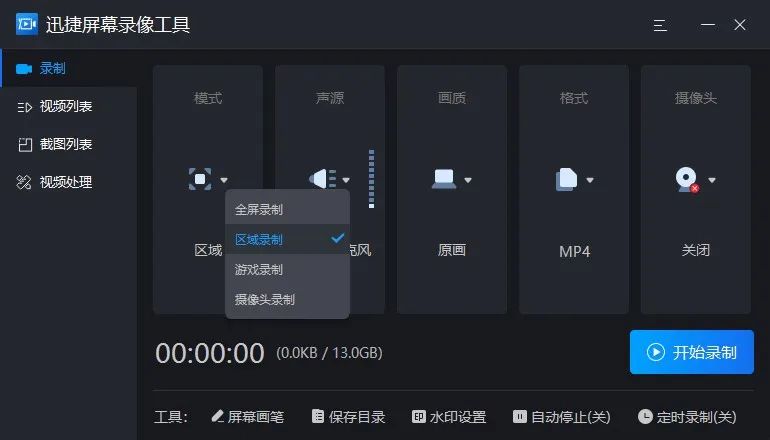Close the recorder window
The width and height of the screenshot is (770, 440).
click(740, 25)
